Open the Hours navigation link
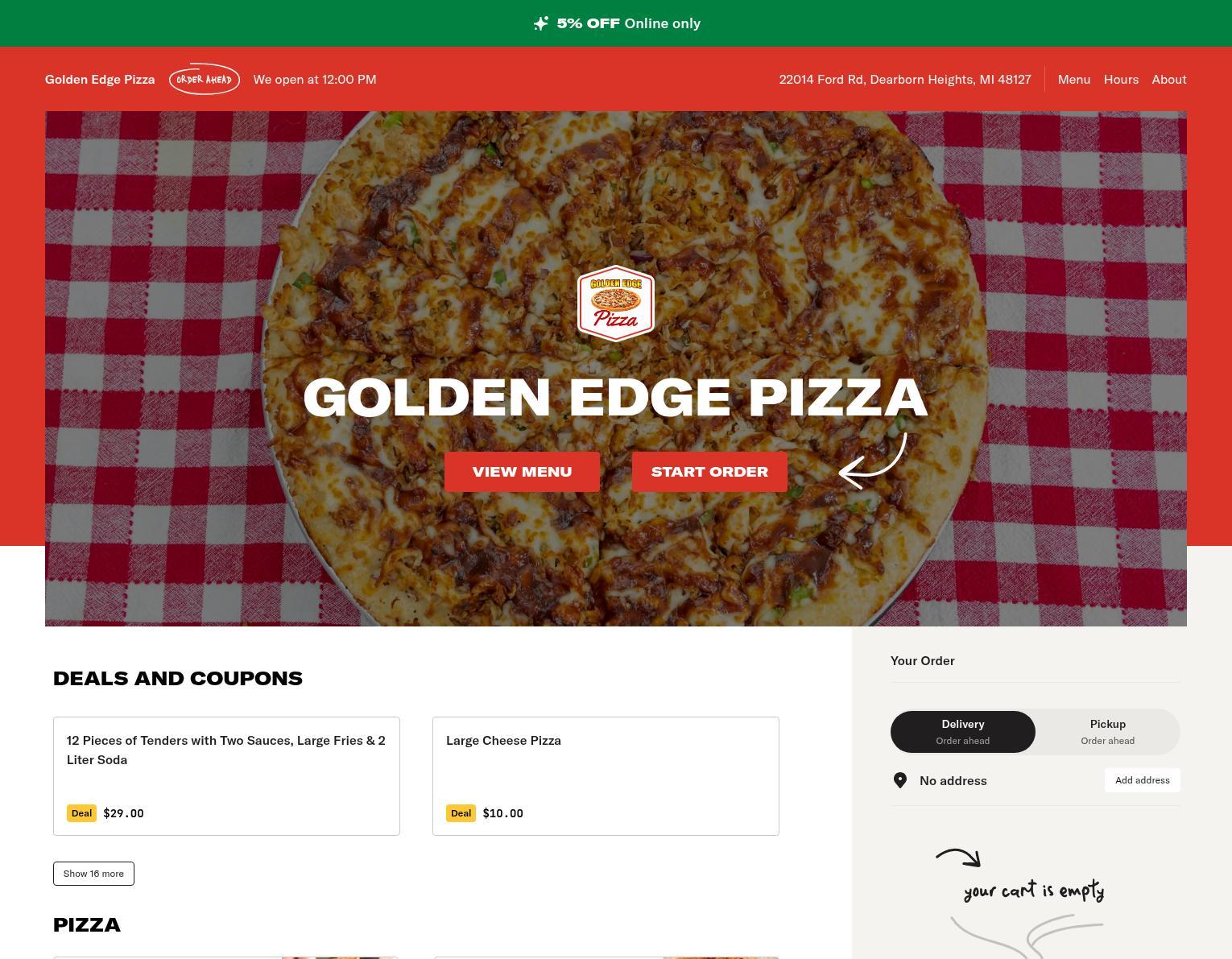1232x959 pixels. (1121, 79)
